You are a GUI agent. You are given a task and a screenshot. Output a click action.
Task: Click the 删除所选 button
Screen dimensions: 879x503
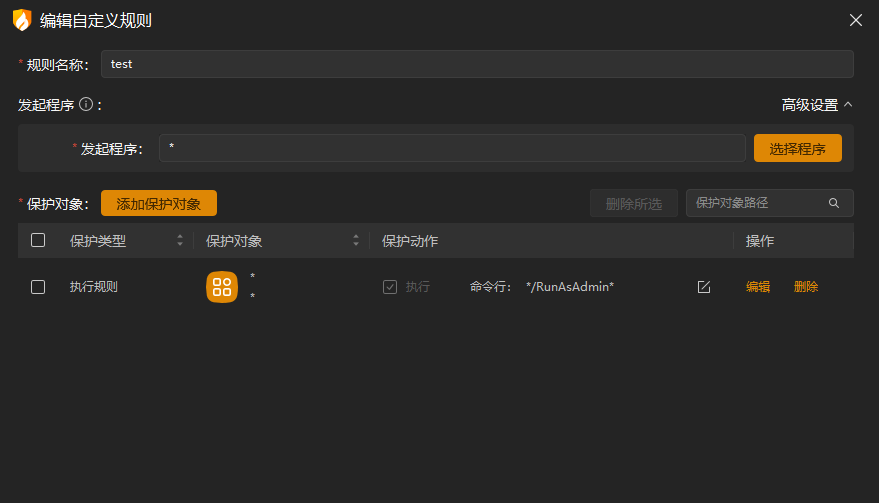click(x=633, y=204)
